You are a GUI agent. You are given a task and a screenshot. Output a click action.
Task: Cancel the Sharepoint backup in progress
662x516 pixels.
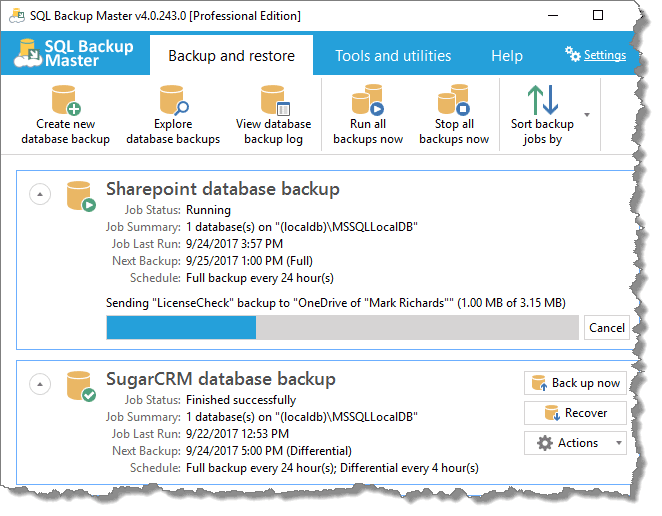(607, 327)
